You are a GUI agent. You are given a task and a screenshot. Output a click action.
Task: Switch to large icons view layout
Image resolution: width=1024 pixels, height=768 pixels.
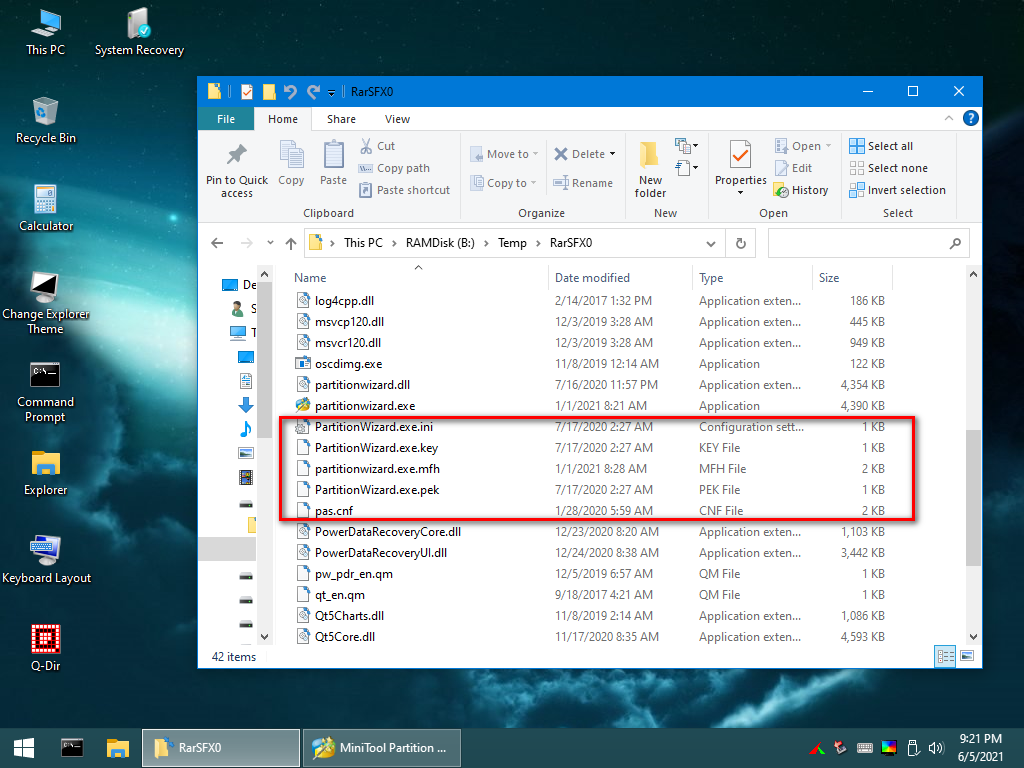click(x=967, y=656)
